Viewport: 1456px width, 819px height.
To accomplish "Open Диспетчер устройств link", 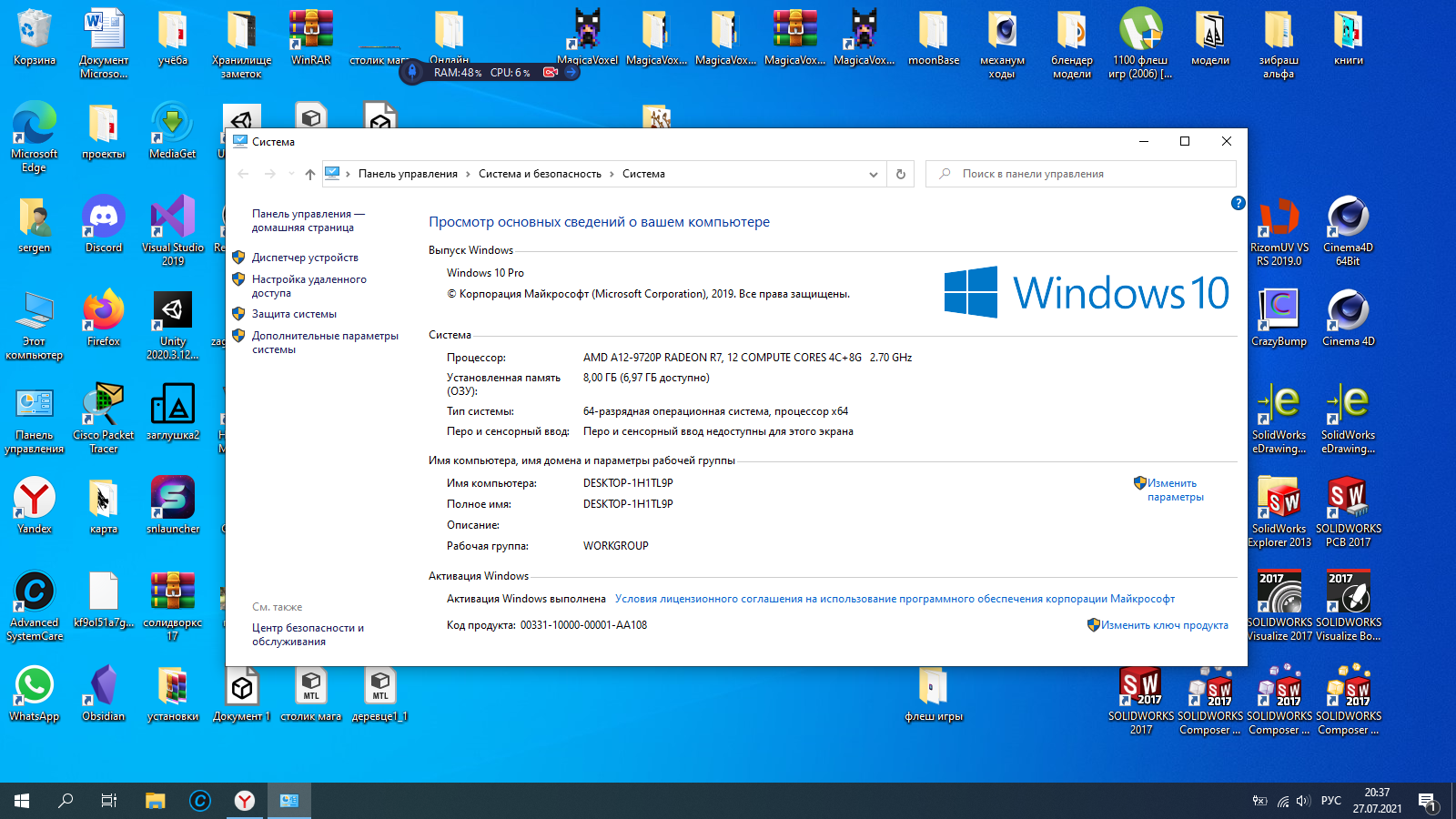I will pyautogui.click(x=305, y=258).
